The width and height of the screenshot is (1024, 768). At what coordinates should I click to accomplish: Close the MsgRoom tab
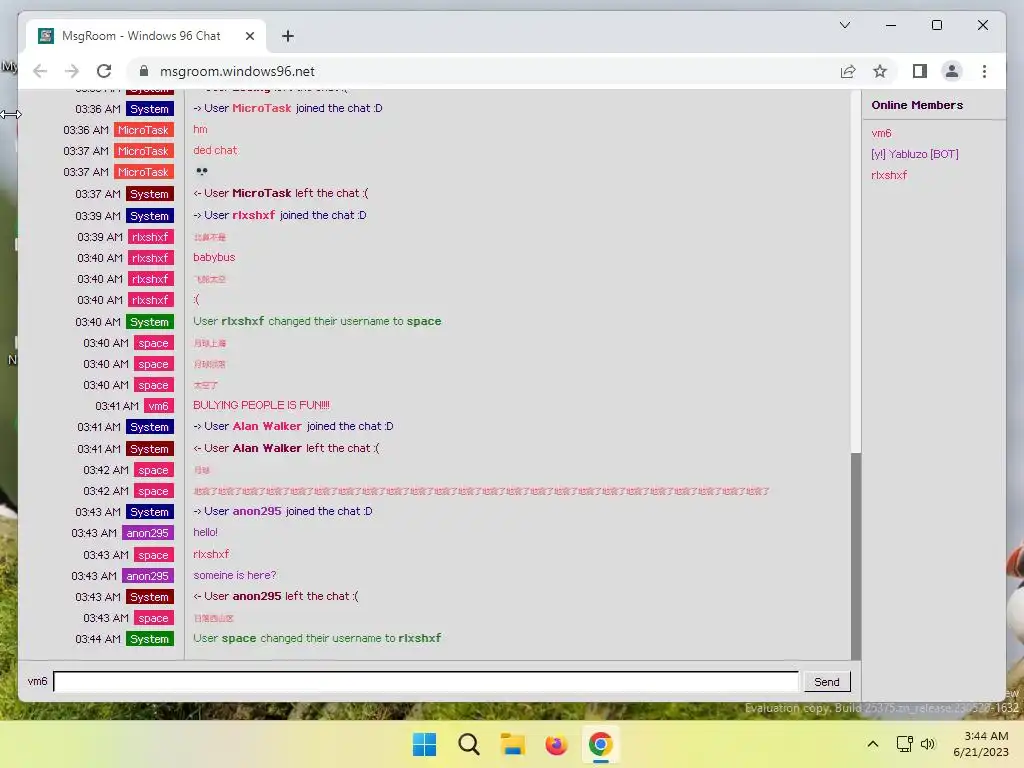click(249, 36)
